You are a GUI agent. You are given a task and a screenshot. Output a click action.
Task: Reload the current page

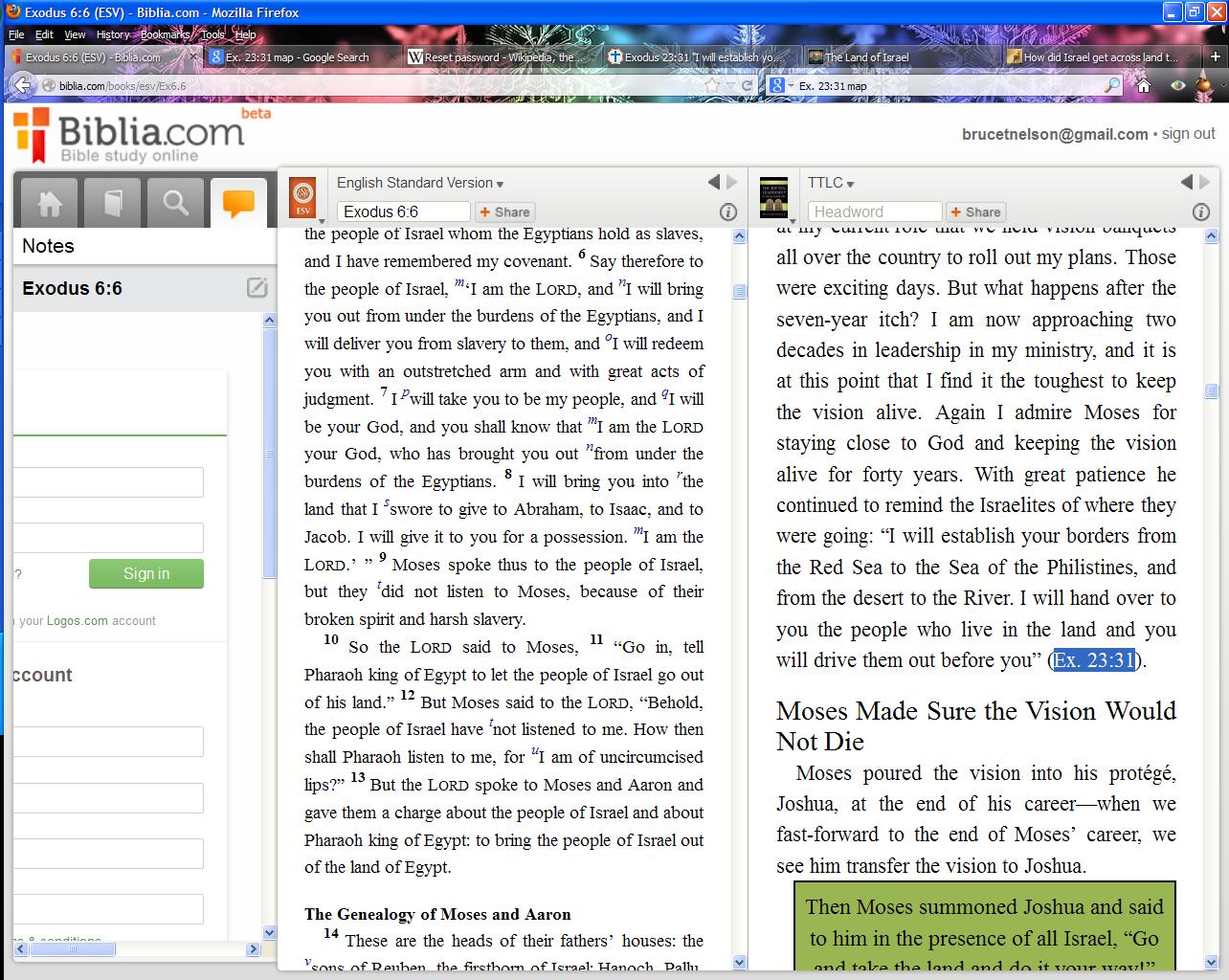[747, 85]
